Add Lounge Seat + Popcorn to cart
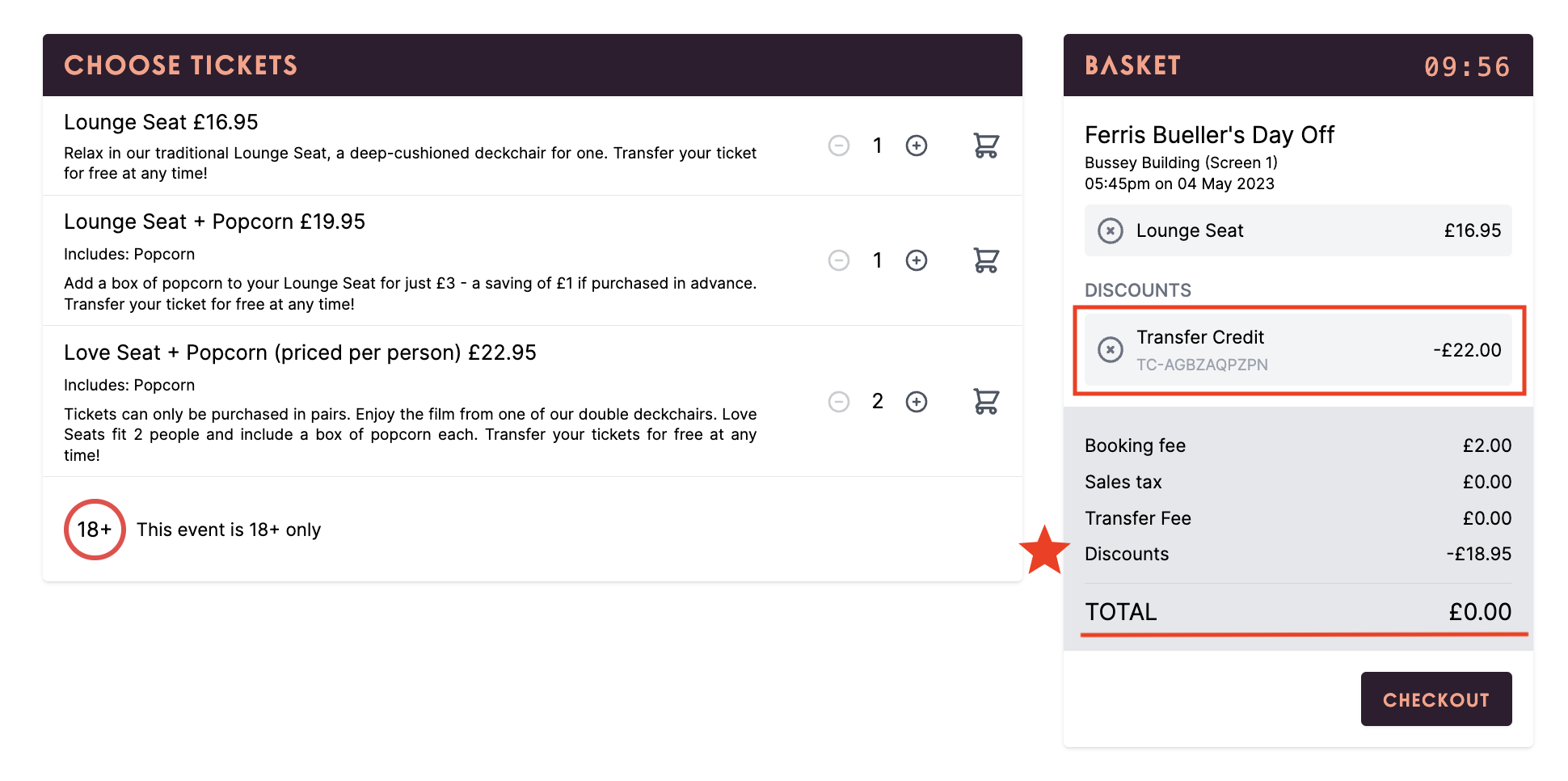This screenshot has height=781, width=1568. click(x=986, y=260)
